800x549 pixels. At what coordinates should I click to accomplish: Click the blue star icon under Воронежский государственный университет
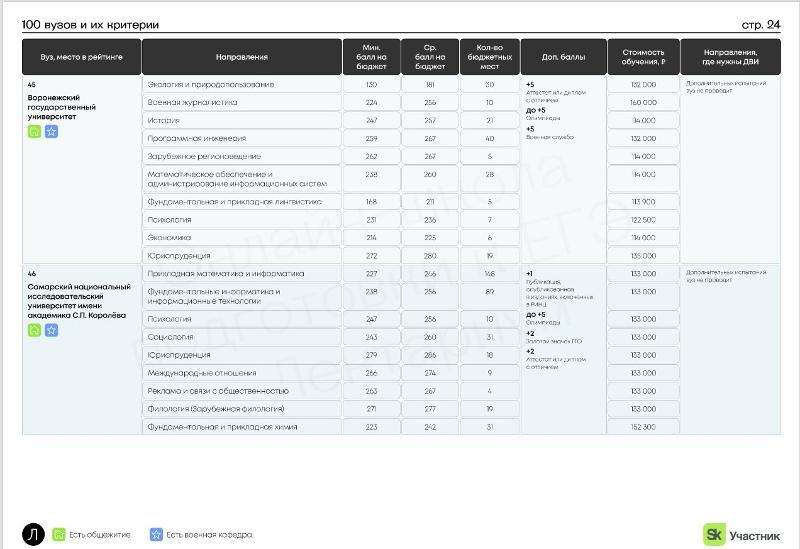click(x=51, y=131)
